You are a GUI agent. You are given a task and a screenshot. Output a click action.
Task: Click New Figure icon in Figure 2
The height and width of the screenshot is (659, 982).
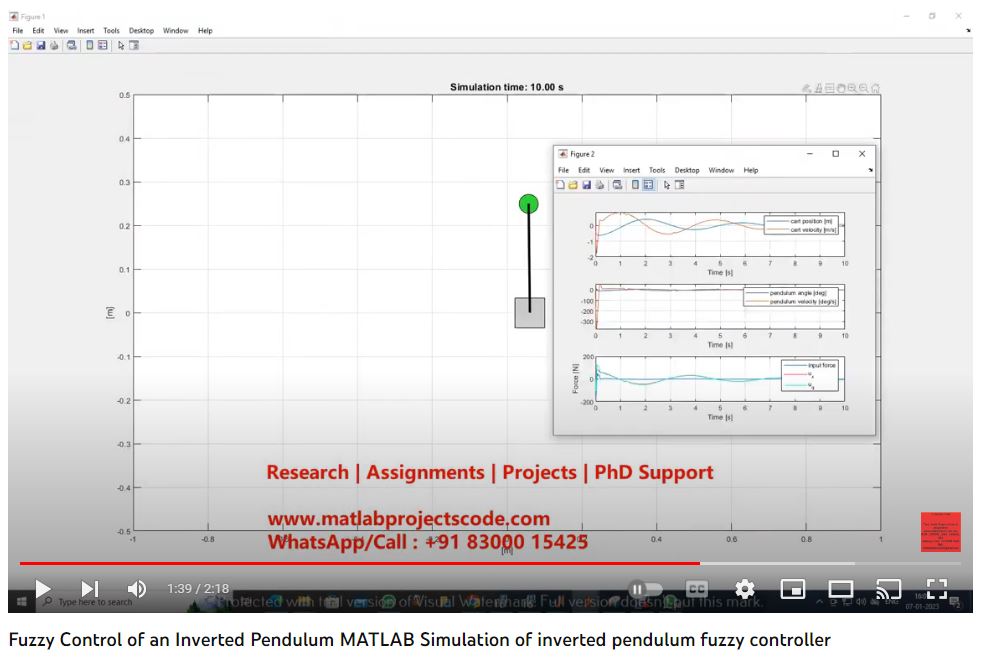561,185
